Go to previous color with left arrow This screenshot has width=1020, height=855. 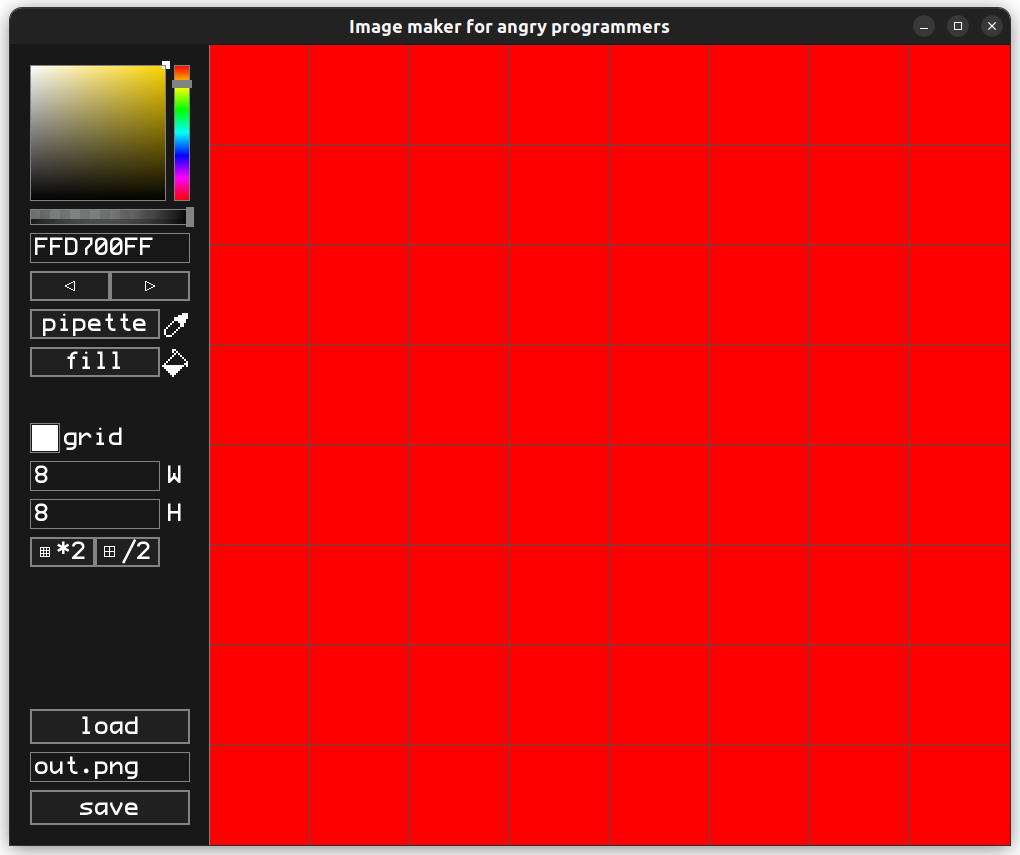pos(70,286)
